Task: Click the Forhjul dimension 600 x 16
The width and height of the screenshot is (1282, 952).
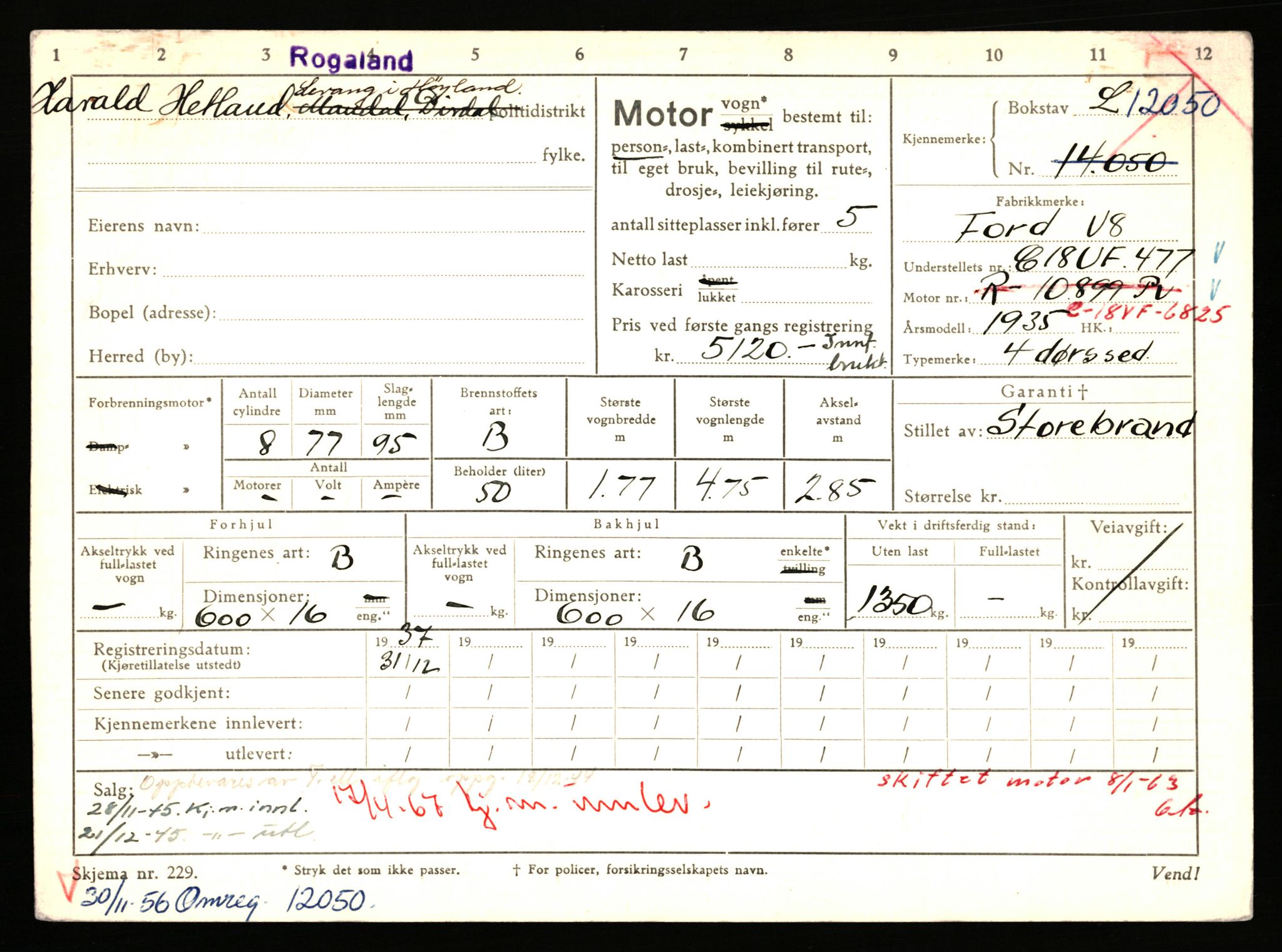Action: tap(260, 615)
